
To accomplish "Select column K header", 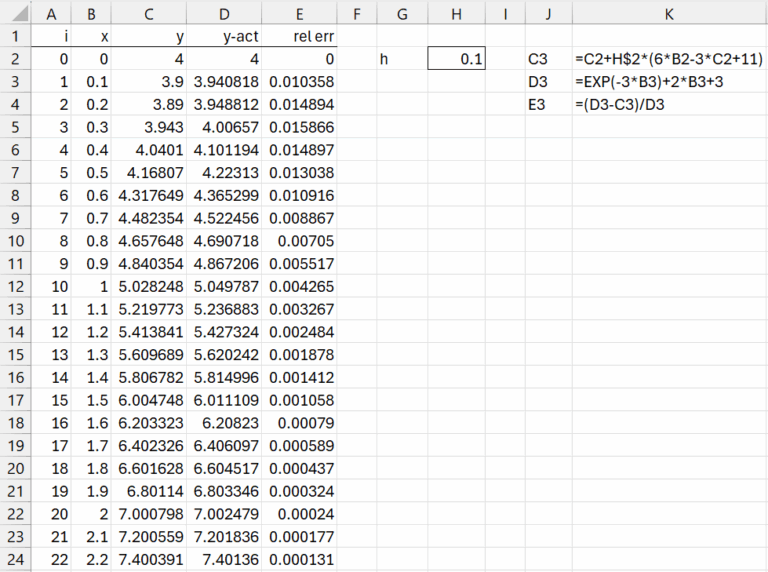I will pyautogui.click(x=668, y=14).
